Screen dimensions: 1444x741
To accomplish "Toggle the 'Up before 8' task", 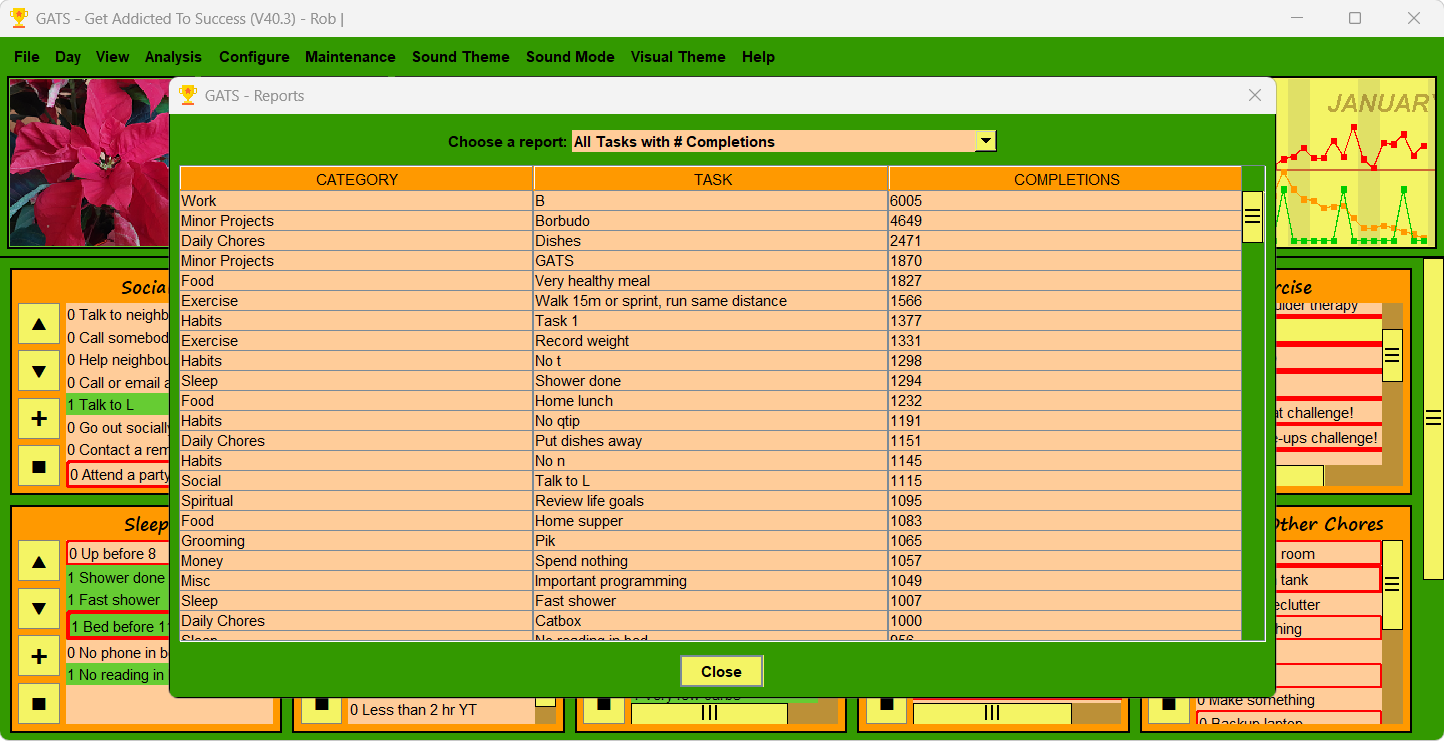I will pyautogui.click(x=115, y=554).
